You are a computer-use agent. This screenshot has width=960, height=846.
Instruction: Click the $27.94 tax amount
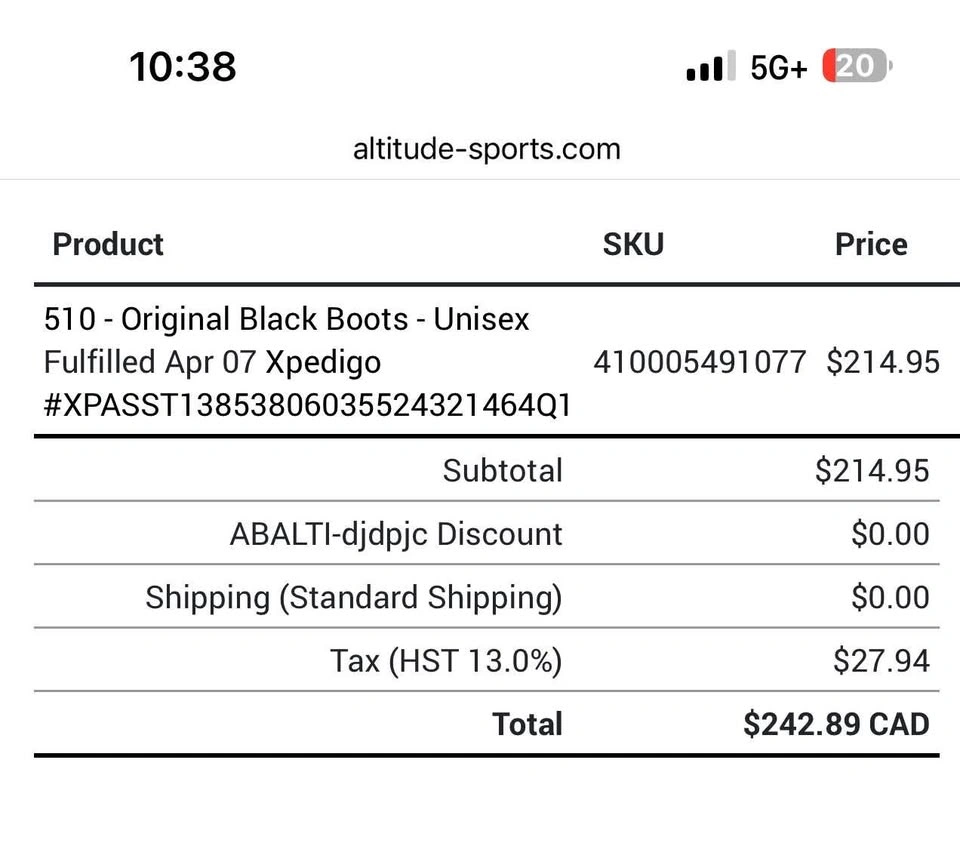pyautogui.click(x=881, y=660)
